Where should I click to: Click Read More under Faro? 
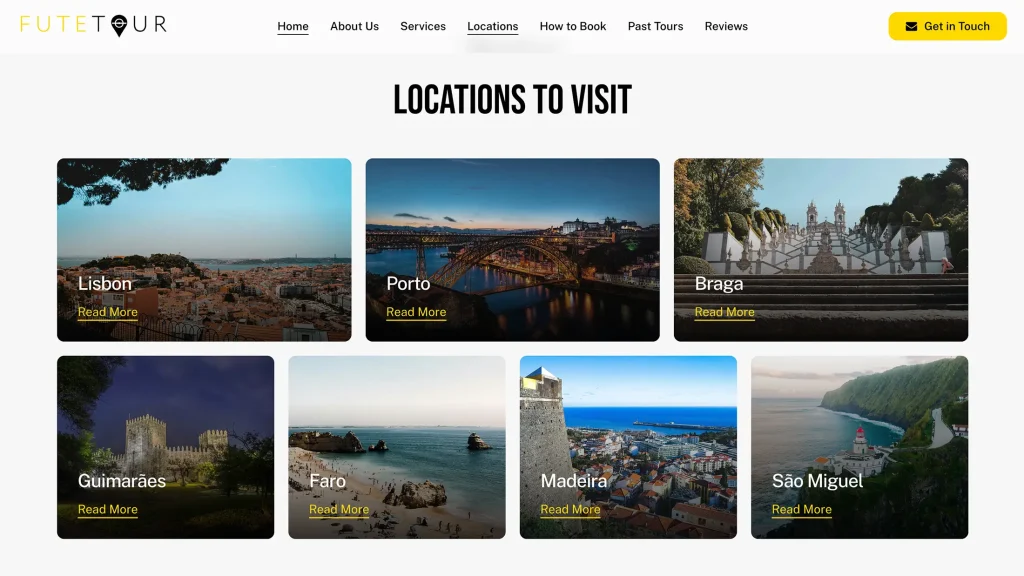pyautogui.click(x=339, y=510)
